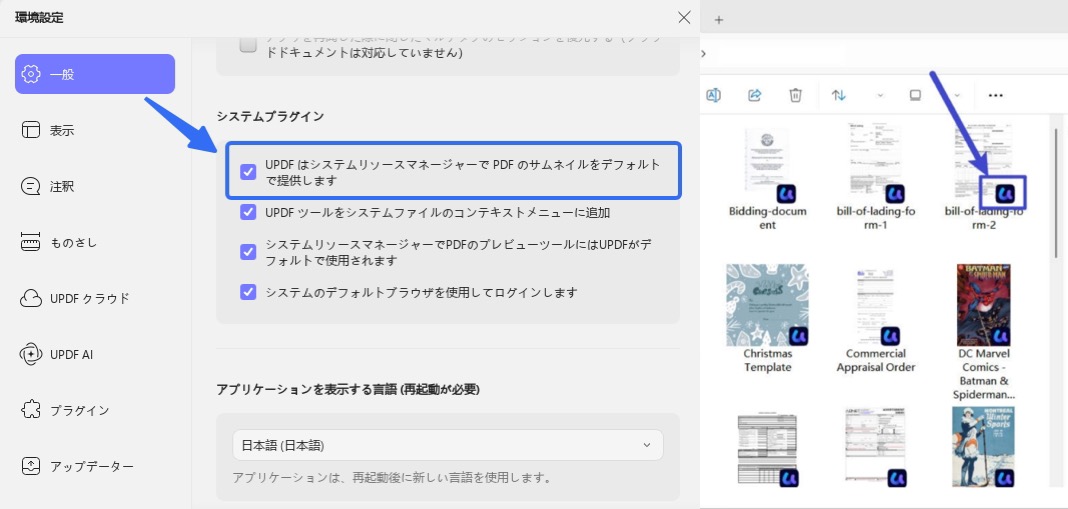This screenshot has height=509, width=1068.
Task: Click the layout icon beside 表示
Action: coord(31,130)
